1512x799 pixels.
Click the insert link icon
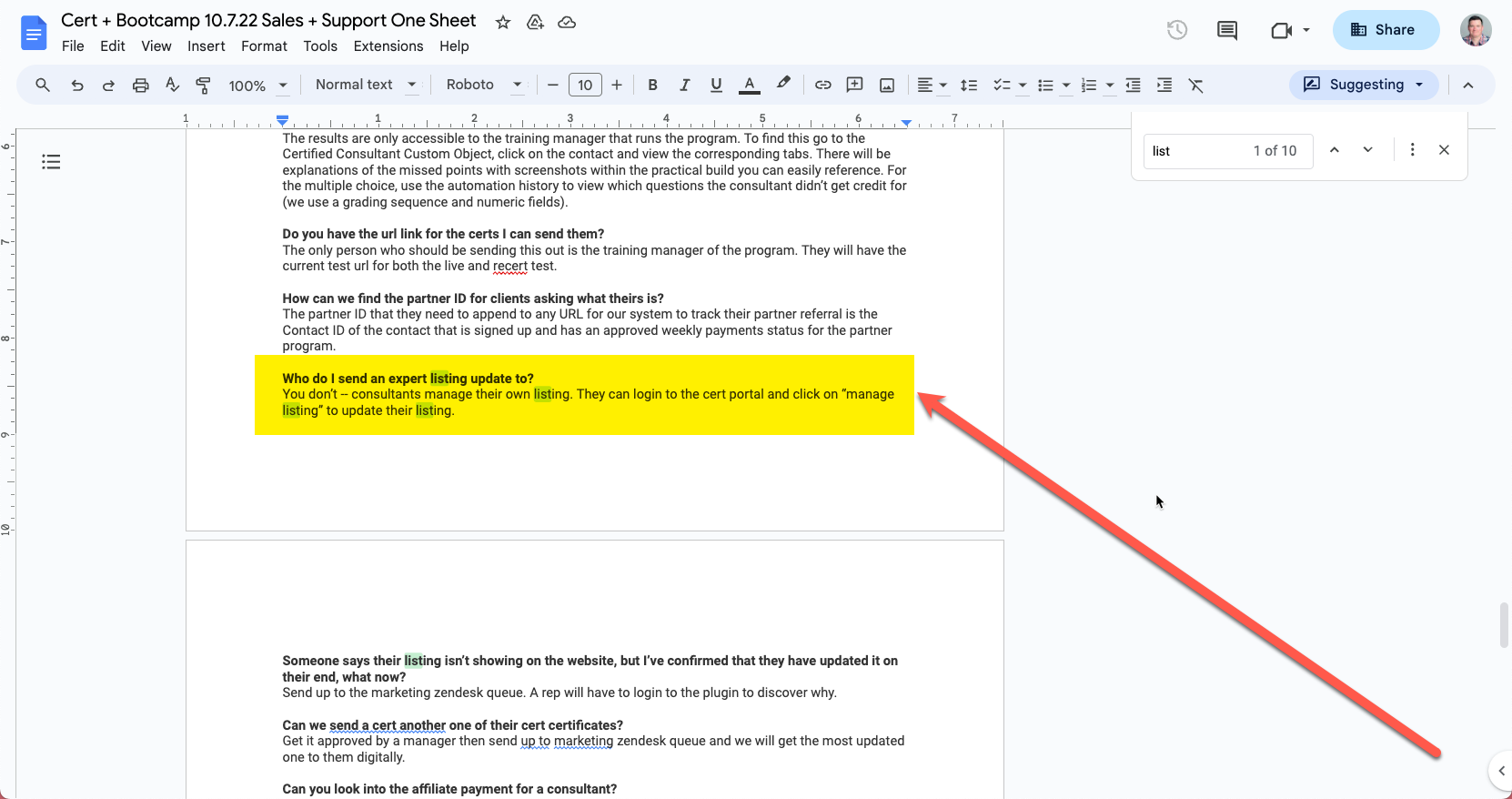click(x=822, y=85)
